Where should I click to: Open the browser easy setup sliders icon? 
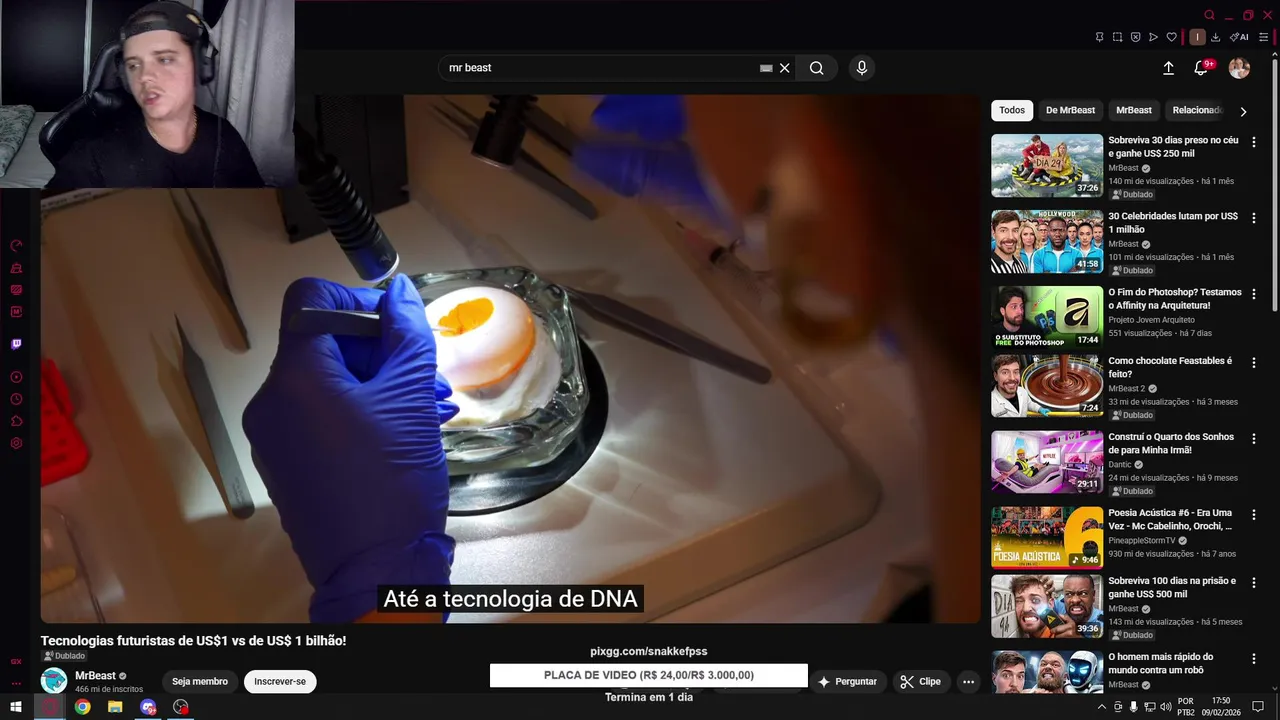(x=1264, y=37)
